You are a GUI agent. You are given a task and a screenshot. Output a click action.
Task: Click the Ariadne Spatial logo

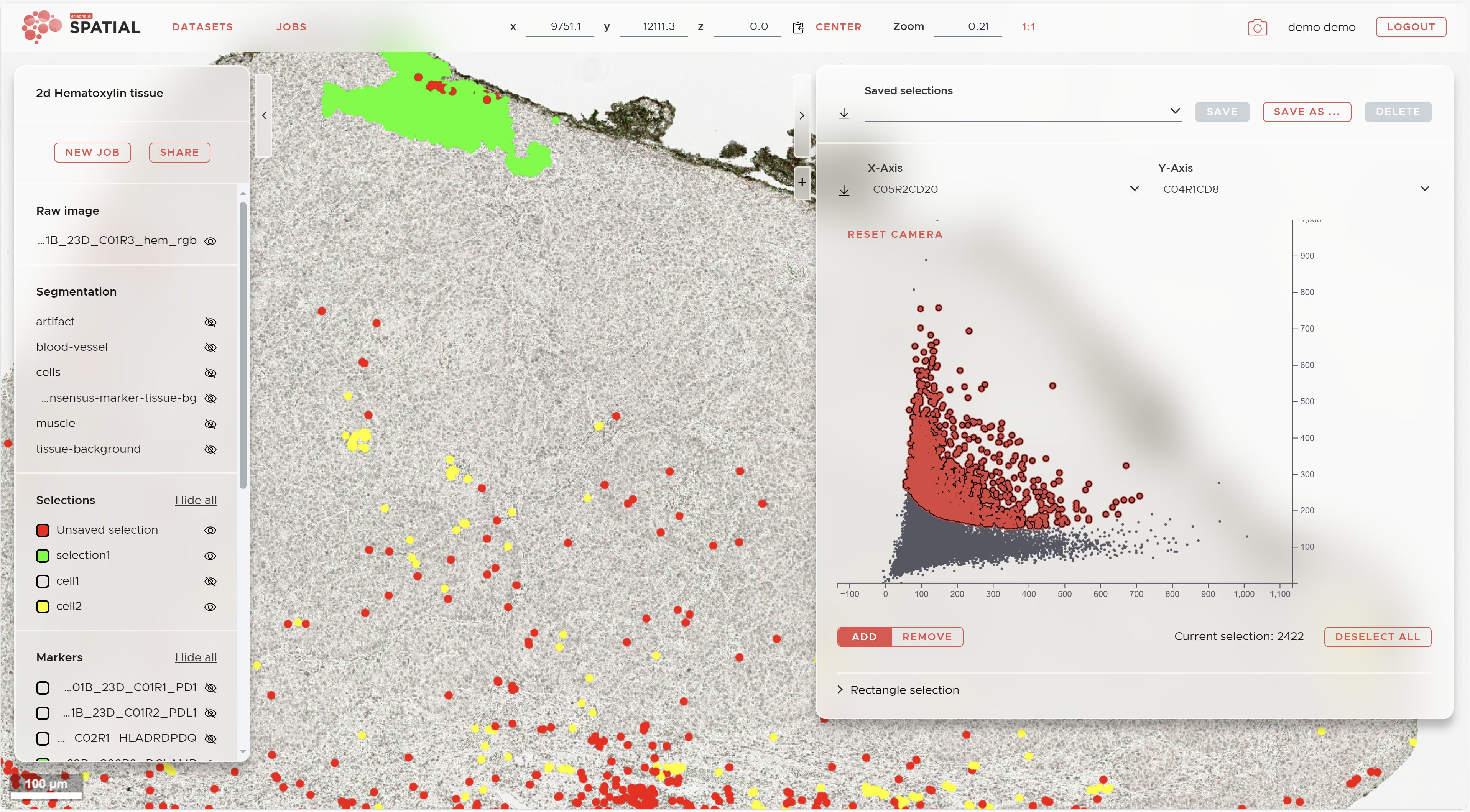pyautogui.click(x=81, y=27)
